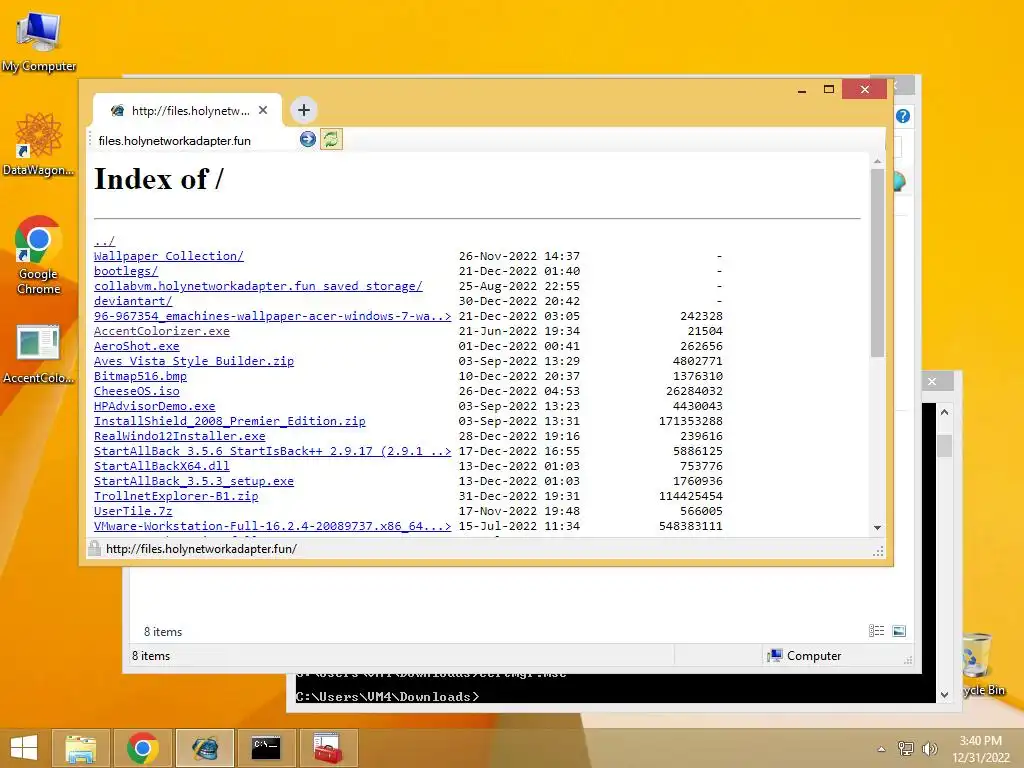Switch Explorer to large icons view

[899, 630]
